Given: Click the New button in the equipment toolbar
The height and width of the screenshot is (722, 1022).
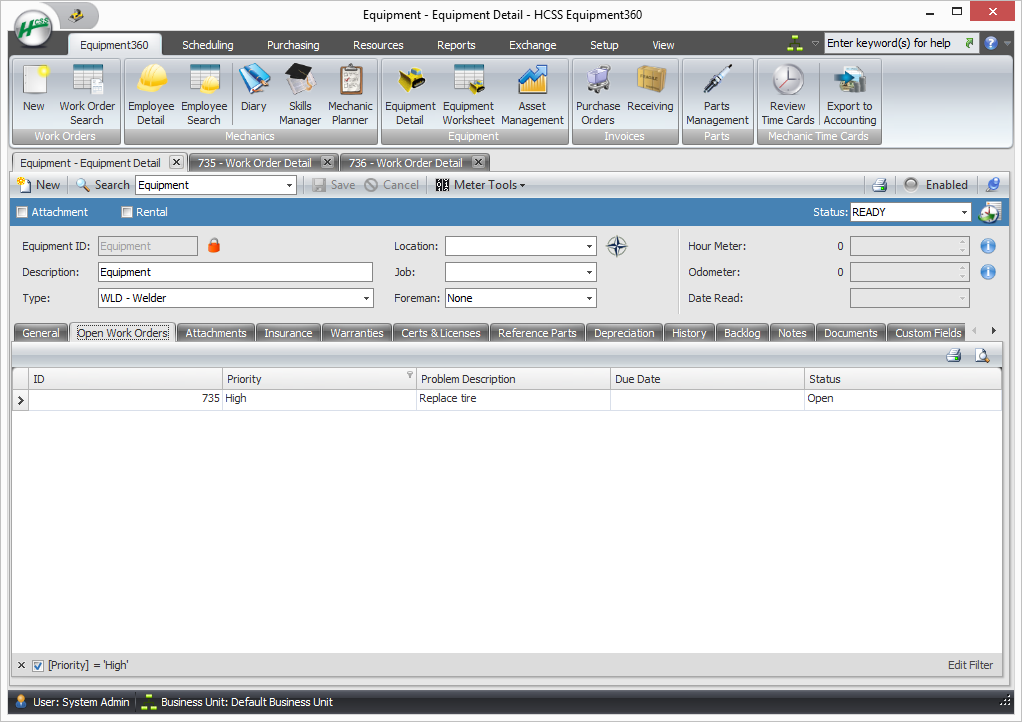Looking at the screenshot, I should point(39,185).
